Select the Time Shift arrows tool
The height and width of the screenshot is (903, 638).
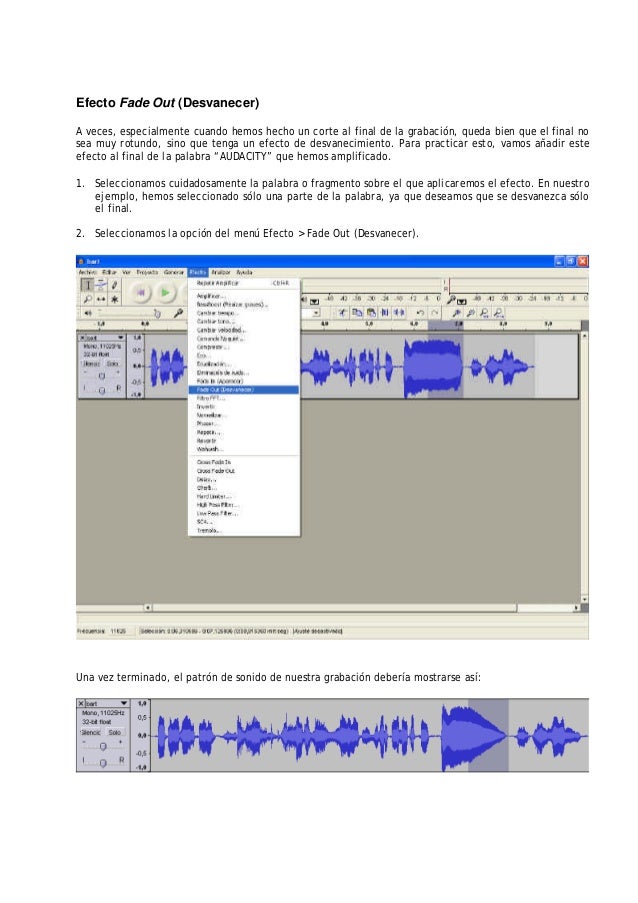(x=101, y=299)
